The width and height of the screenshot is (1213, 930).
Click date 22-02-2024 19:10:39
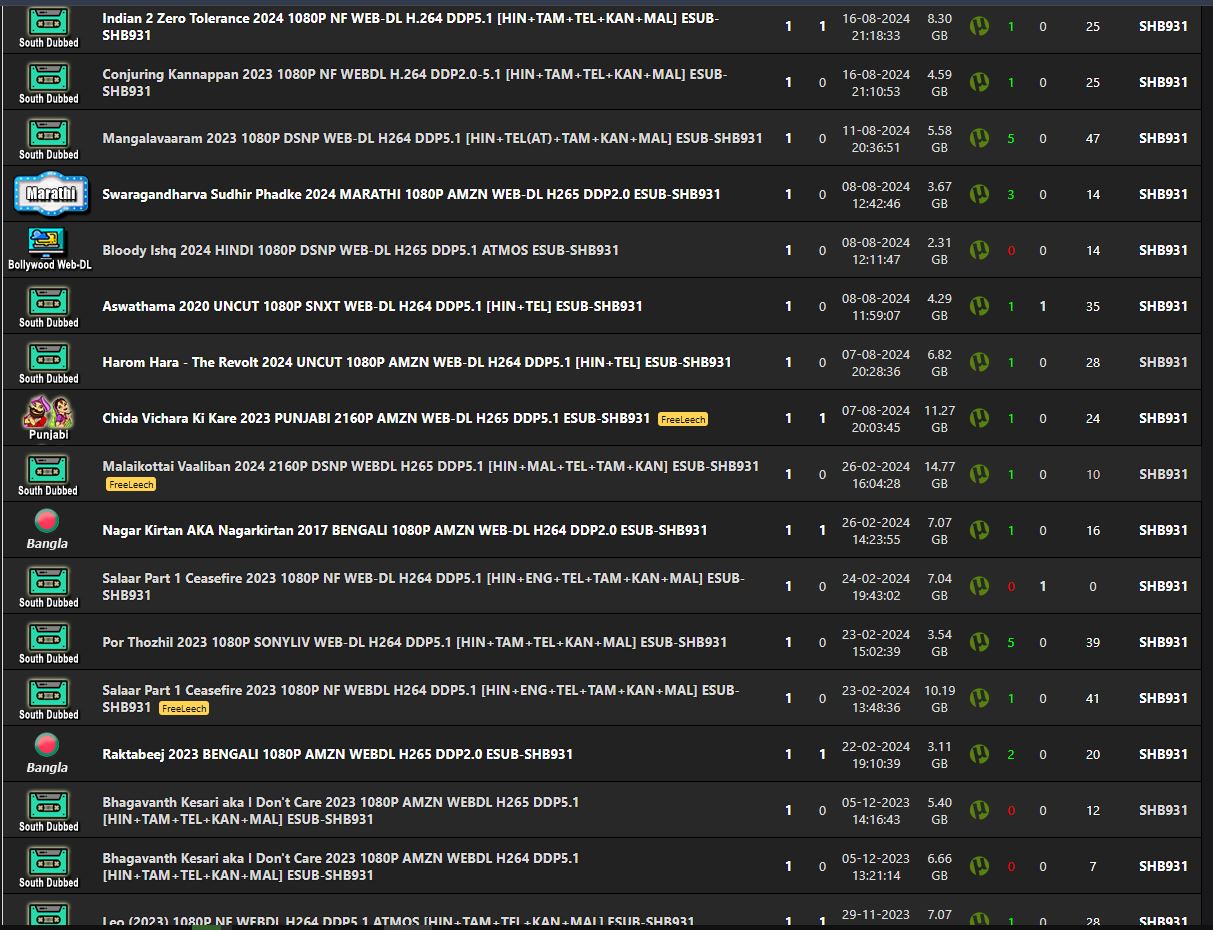coord(876,754)
